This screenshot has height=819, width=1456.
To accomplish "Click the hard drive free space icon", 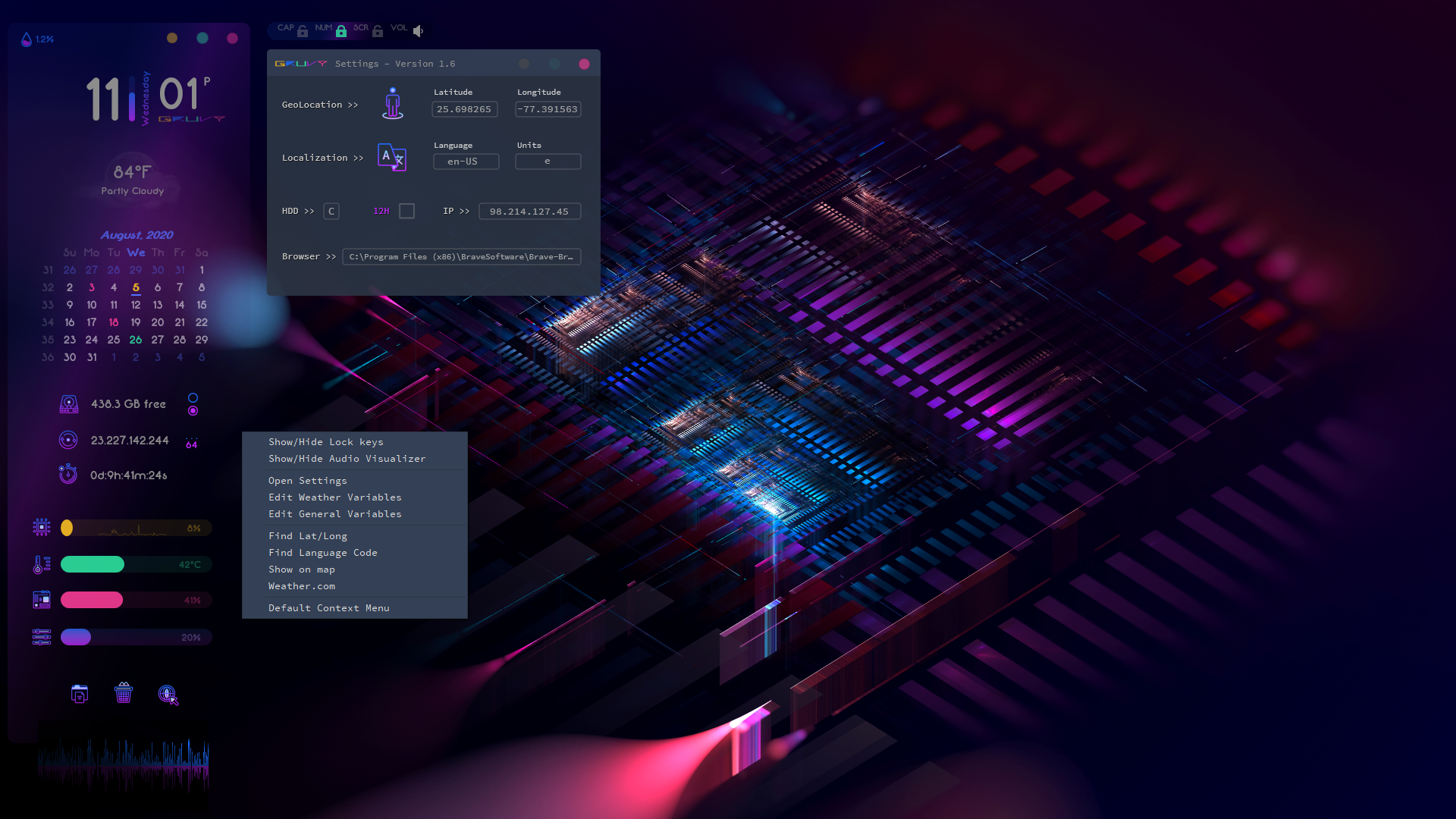I will tap(69, 404).
